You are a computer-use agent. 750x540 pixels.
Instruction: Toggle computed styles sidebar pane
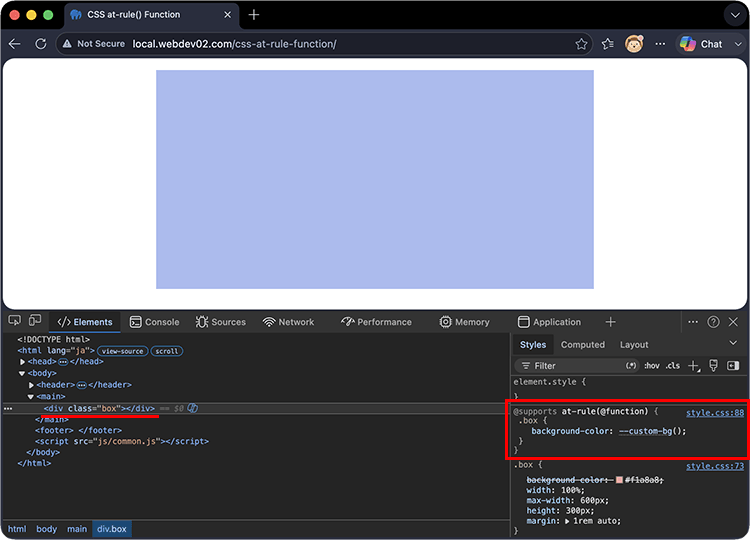(733, 366)
